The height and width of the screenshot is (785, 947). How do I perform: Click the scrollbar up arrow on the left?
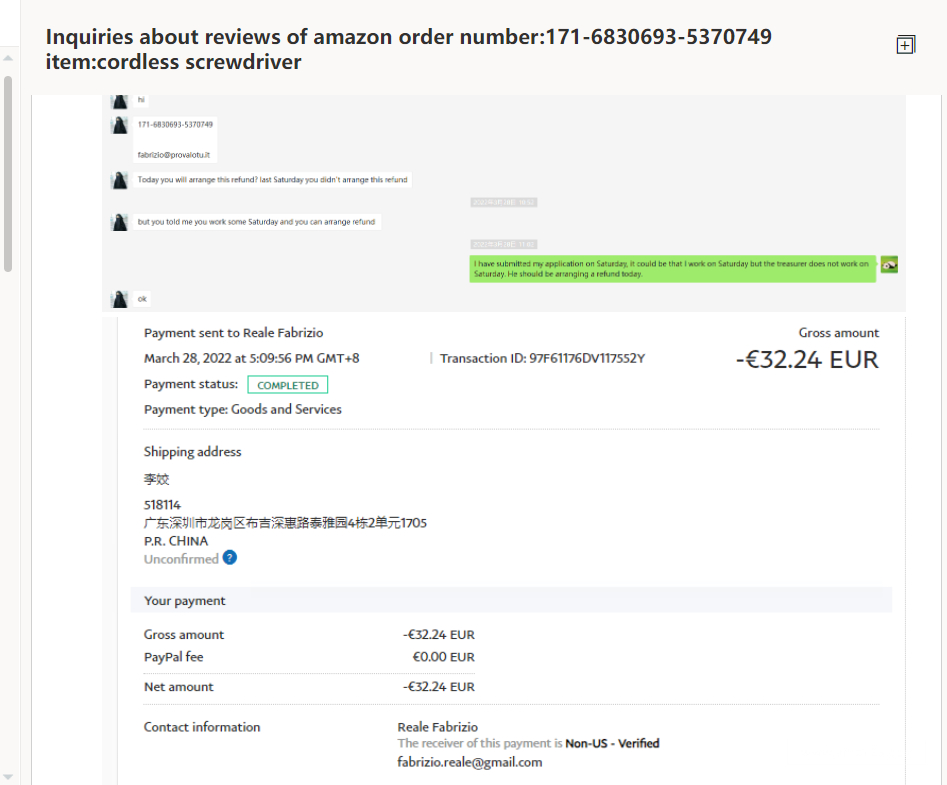8,58
